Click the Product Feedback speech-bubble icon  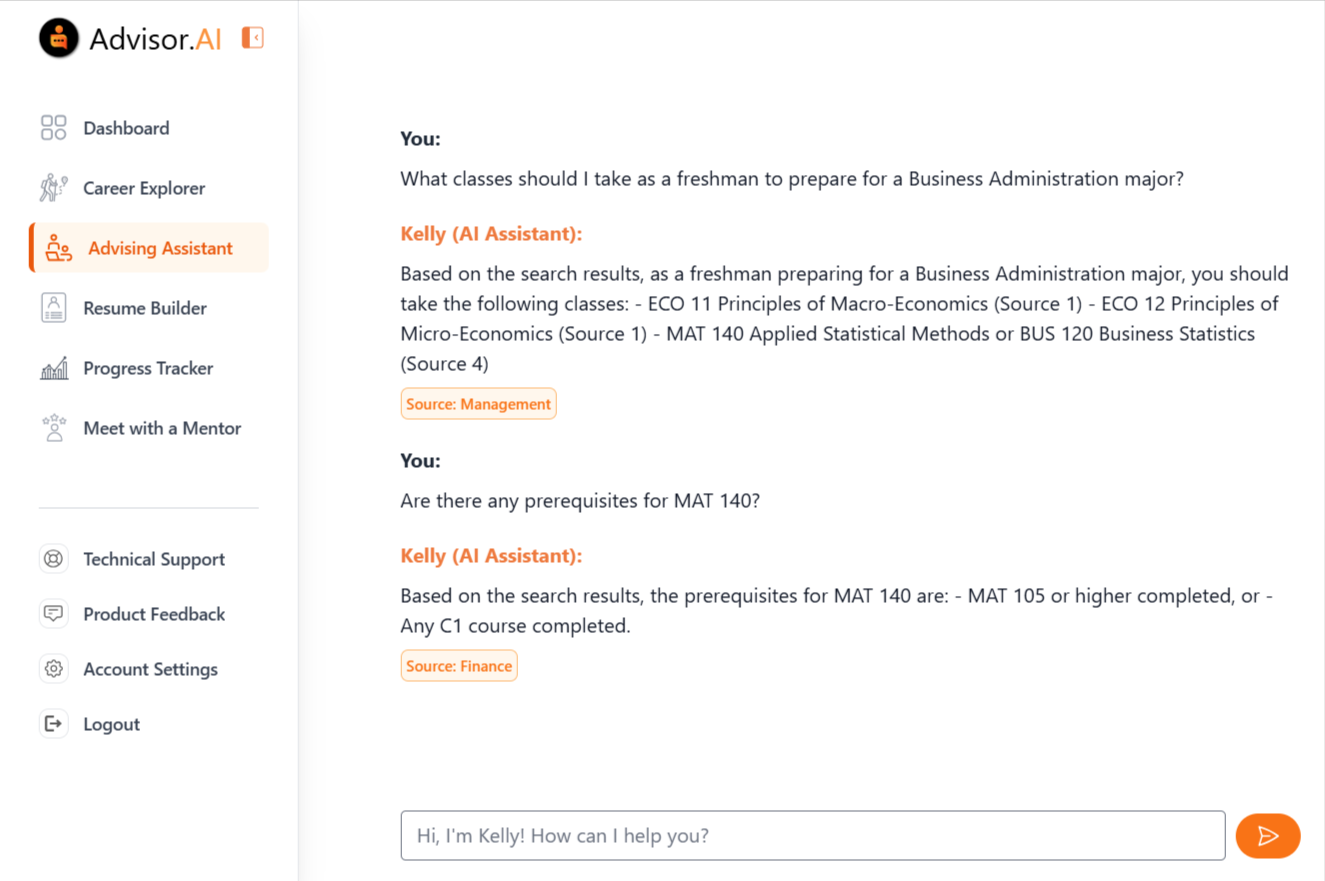pyautogui.click(x=54, y=614)
